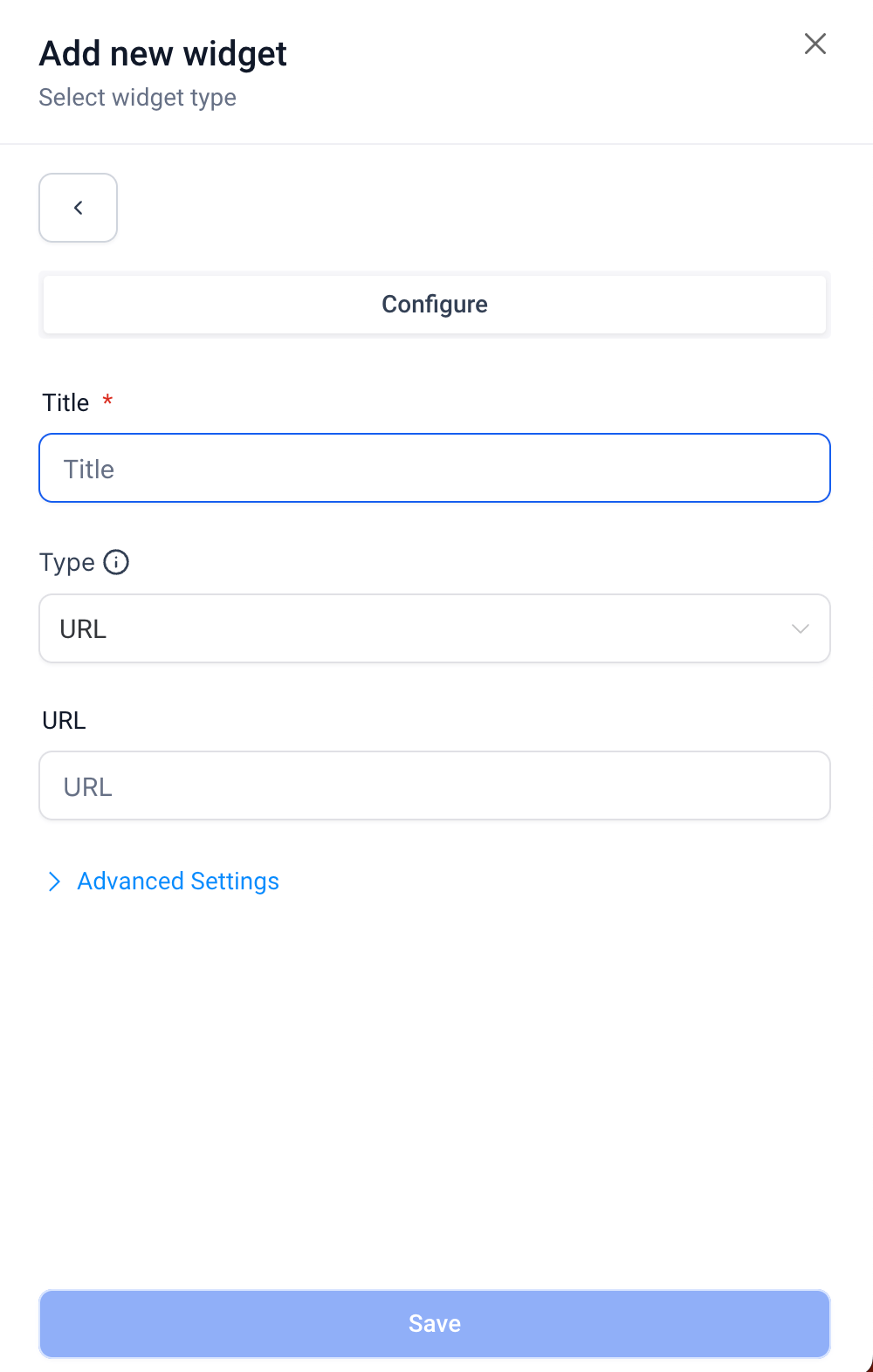Click the Title placeholder text
Screen dimensions: 873x1372
point(89,470)
